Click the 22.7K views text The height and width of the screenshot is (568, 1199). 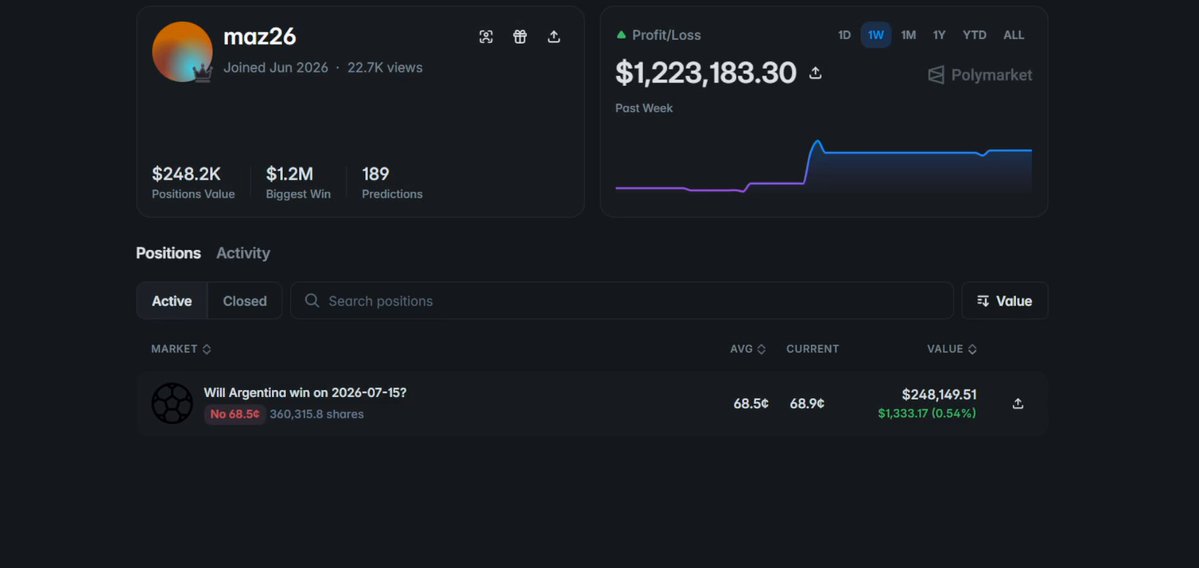(385, 67)
